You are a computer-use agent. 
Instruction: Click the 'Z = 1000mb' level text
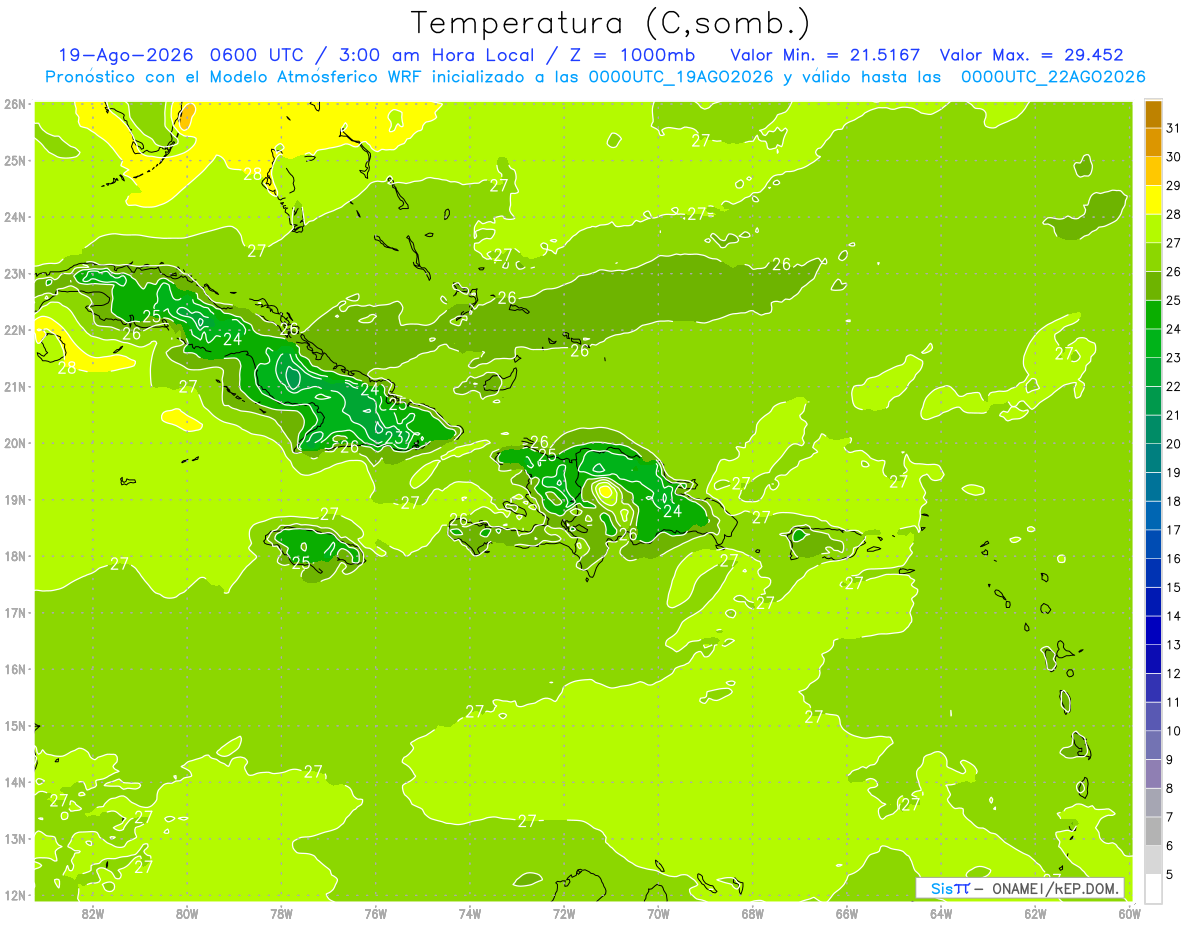(x=631, y=56)
